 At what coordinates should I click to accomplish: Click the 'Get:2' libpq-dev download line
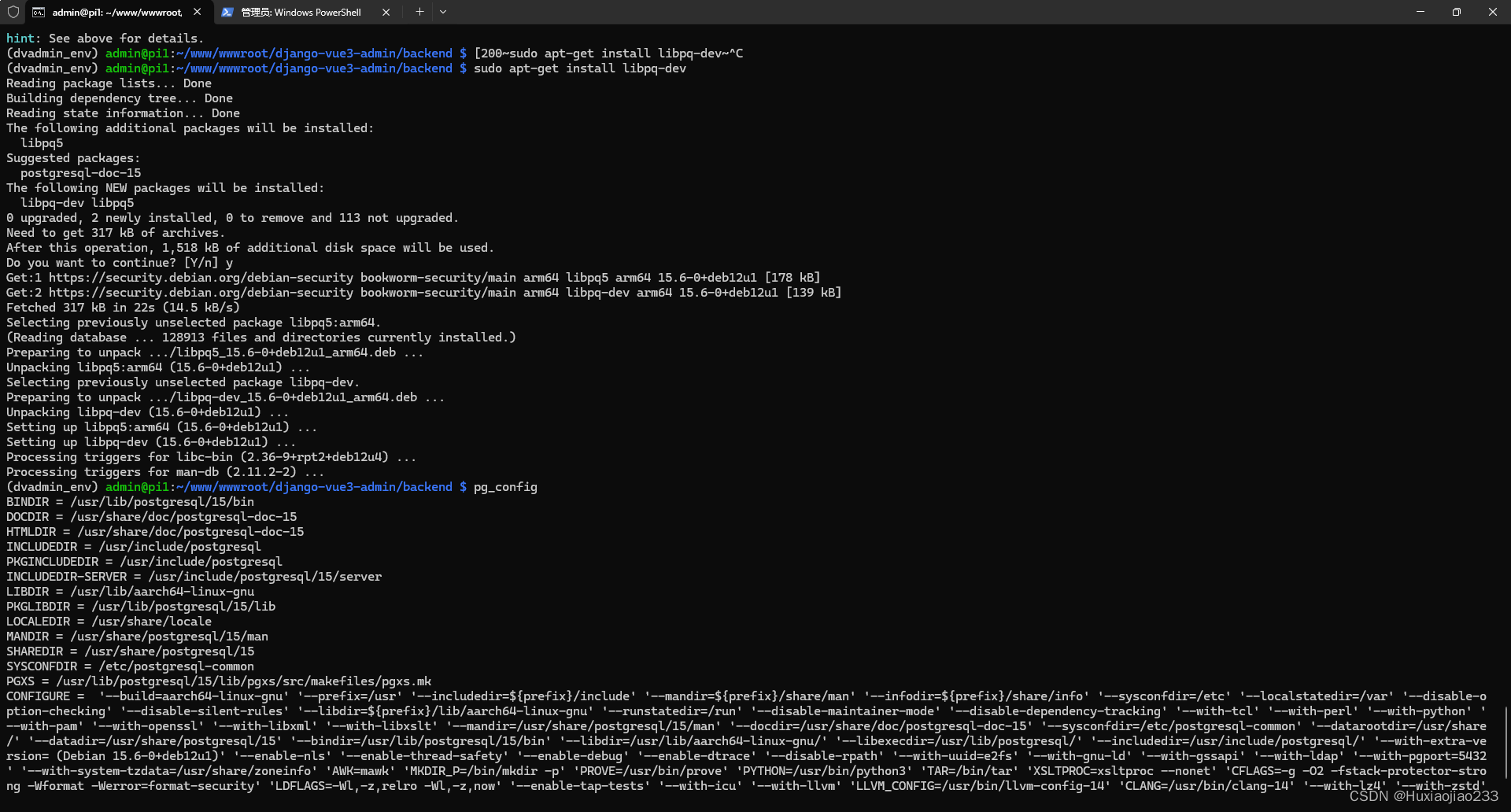[423, 293]
